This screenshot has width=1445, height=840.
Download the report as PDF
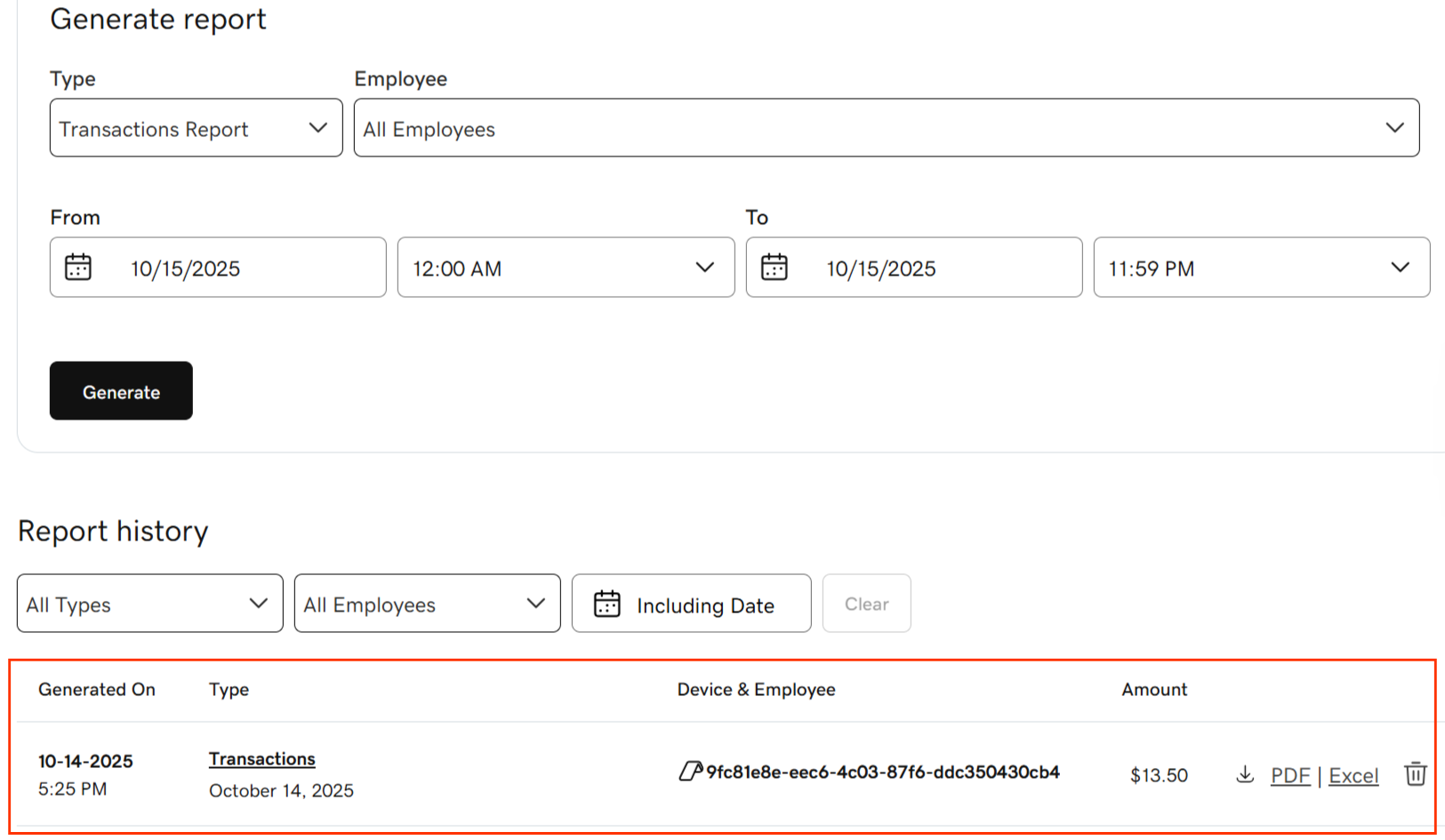point(1289,774)
